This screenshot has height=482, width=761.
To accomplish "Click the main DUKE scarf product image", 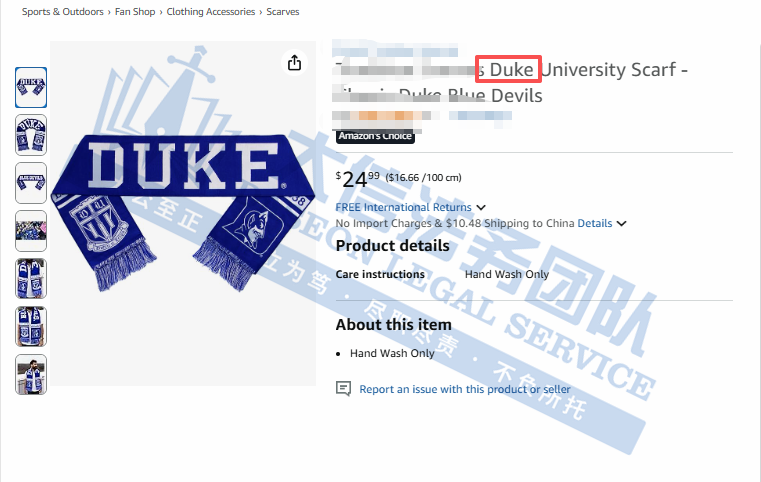I will click(x=183, y=214).
